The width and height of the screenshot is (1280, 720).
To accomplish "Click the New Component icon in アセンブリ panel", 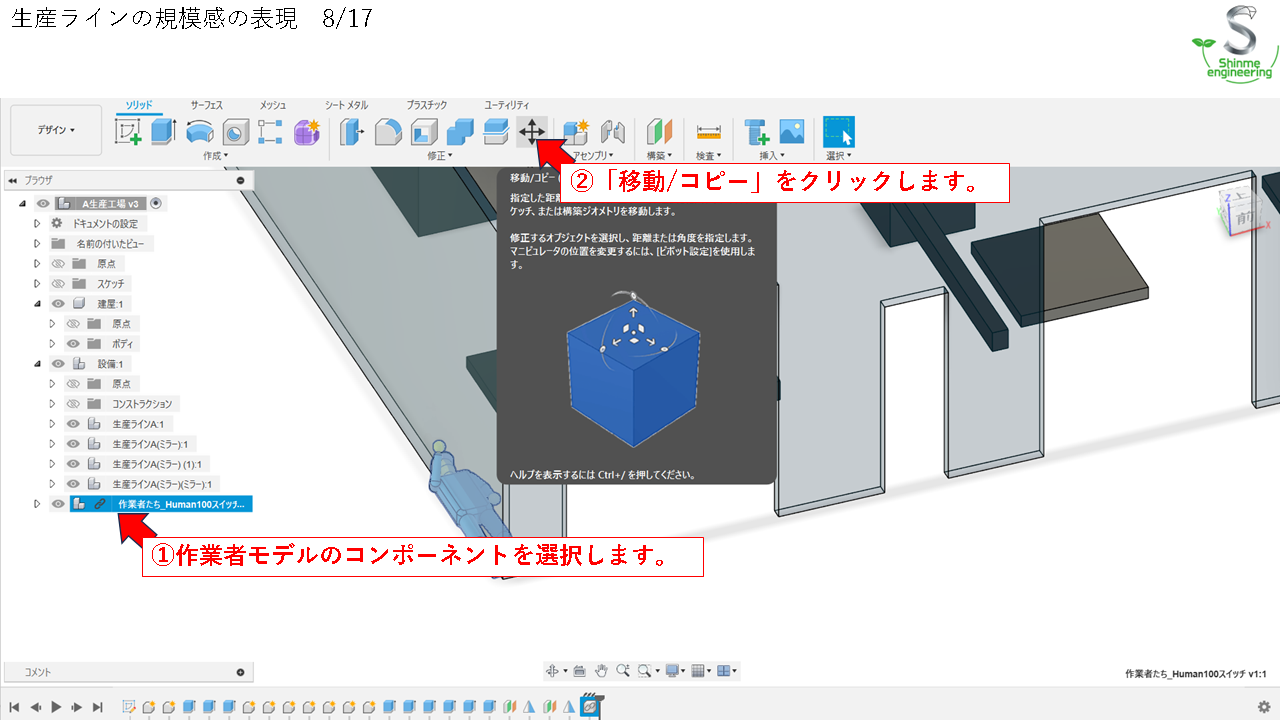I will 576,130.
